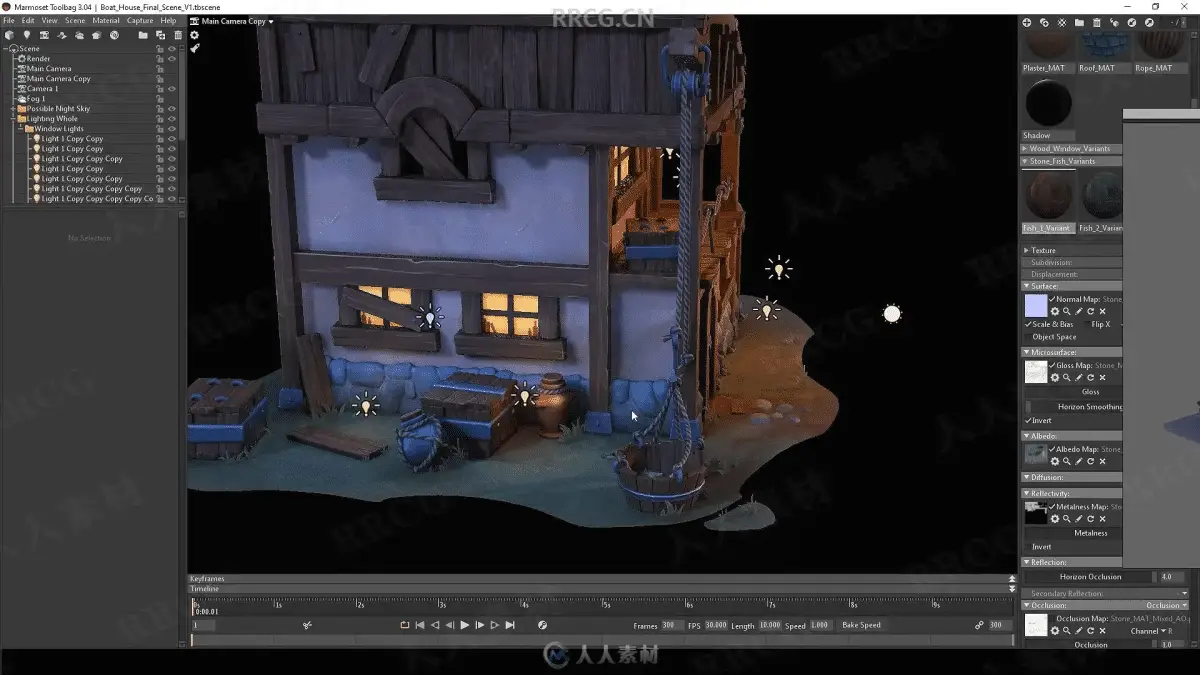
Task: Delete the selected material trash icon
Action: [1097, 22]
